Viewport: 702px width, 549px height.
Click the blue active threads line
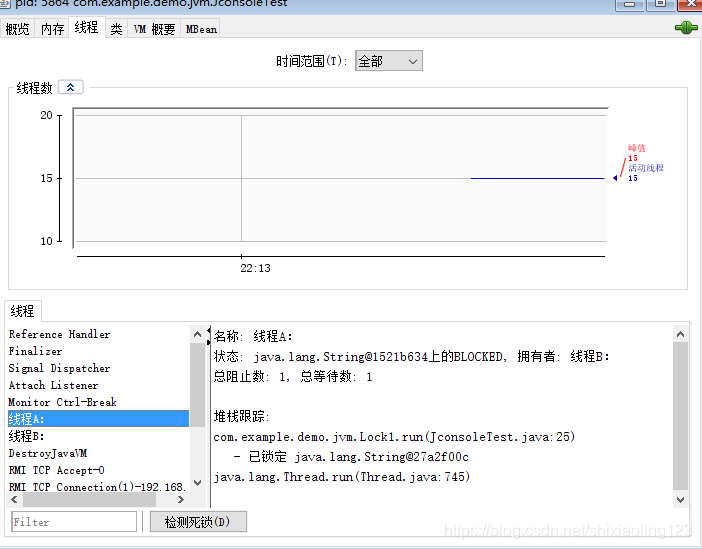click(x=537, y=178)
